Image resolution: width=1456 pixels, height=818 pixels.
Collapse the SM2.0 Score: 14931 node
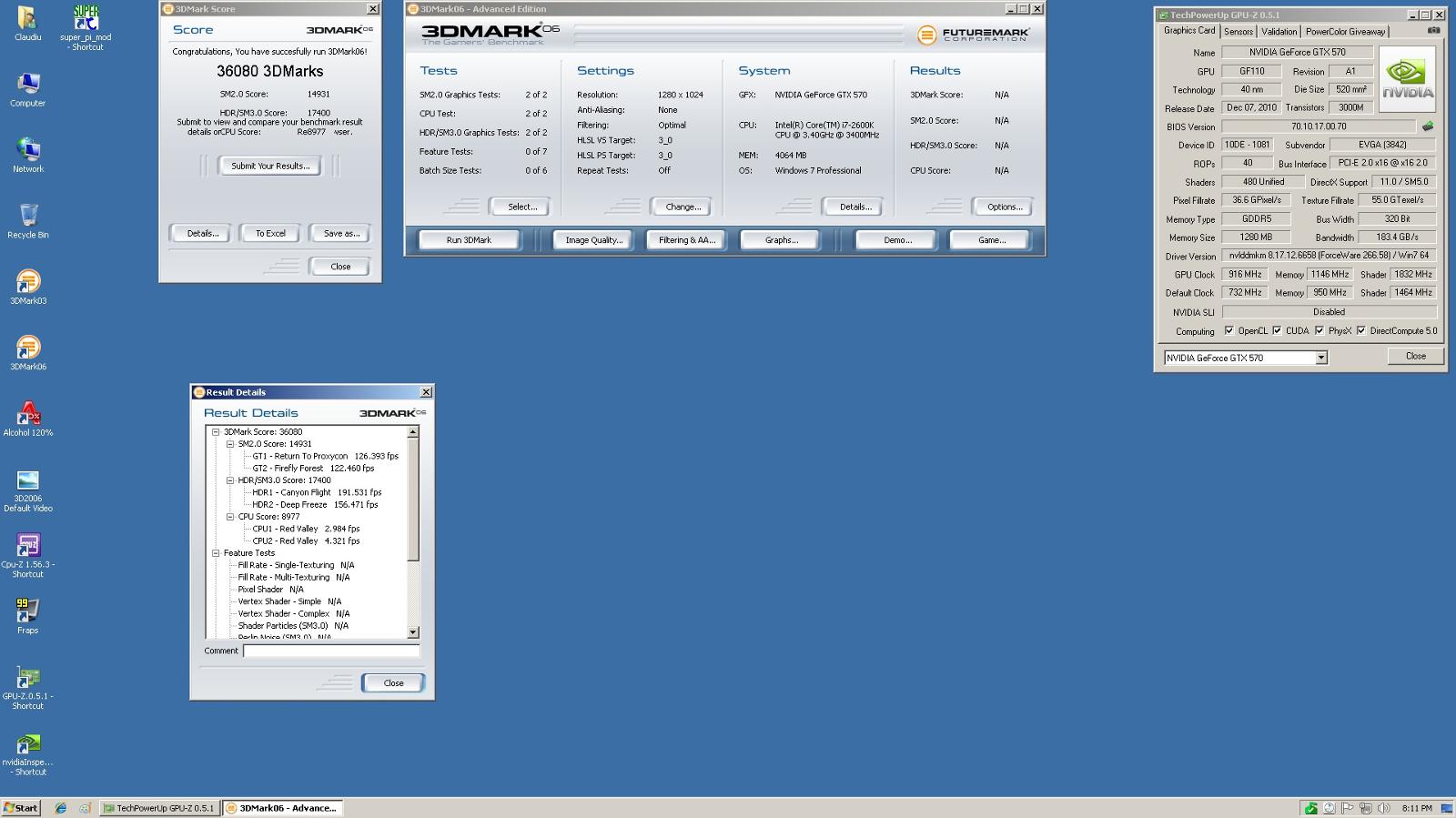tap(230, 444)
